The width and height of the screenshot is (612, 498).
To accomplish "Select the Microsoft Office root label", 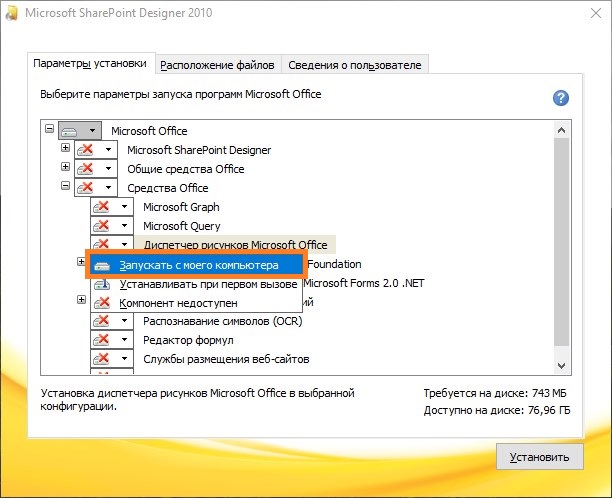I will [149, 131].
